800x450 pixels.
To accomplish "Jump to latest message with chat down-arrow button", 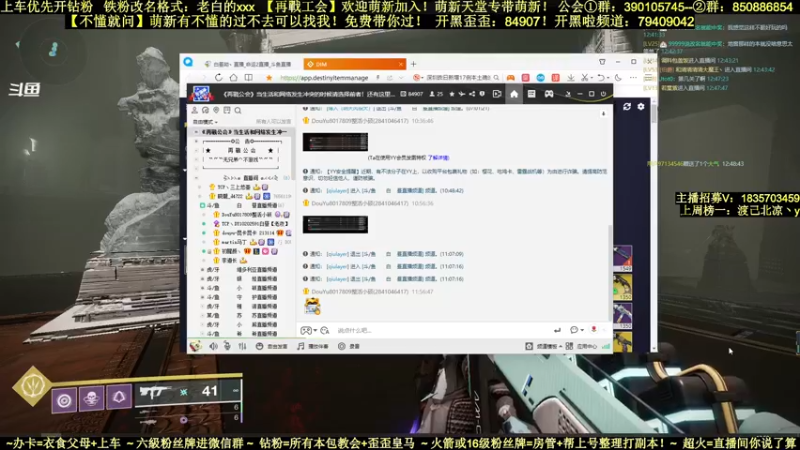I will 603,114.
